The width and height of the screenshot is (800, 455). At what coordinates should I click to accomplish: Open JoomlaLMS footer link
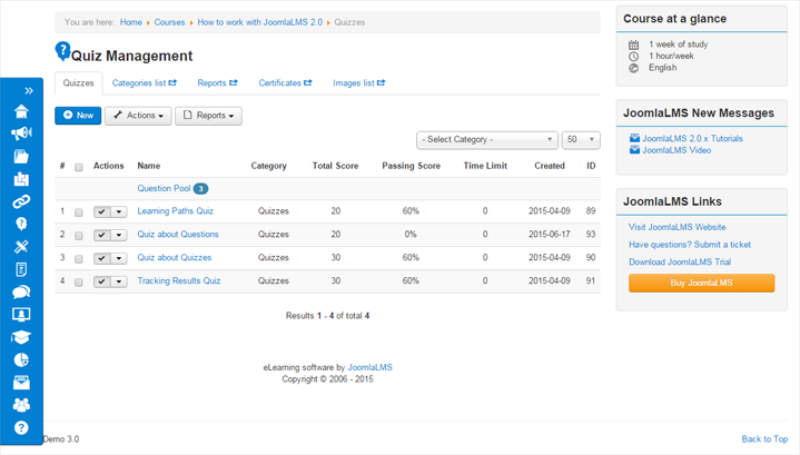click(370, 367)
